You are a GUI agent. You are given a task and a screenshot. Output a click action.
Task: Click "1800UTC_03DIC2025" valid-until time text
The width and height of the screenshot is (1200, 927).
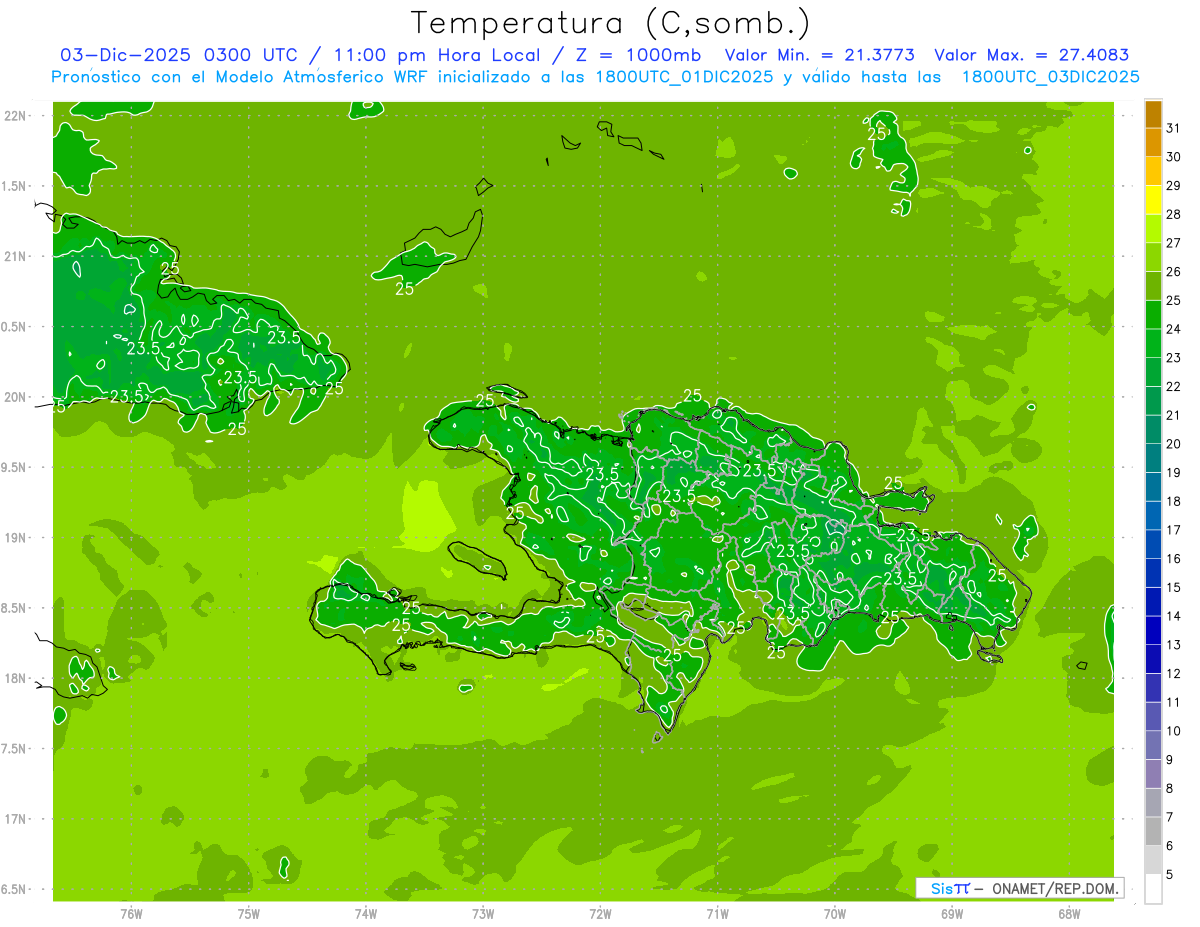1051,77
